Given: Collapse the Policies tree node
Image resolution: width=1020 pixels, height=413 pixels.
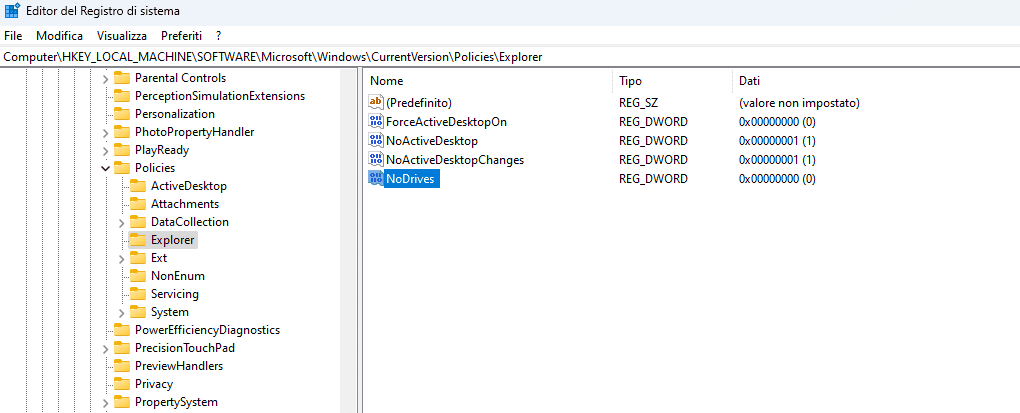Looking at the screenshot, I should pyautogui.click(x=106, y=168).
